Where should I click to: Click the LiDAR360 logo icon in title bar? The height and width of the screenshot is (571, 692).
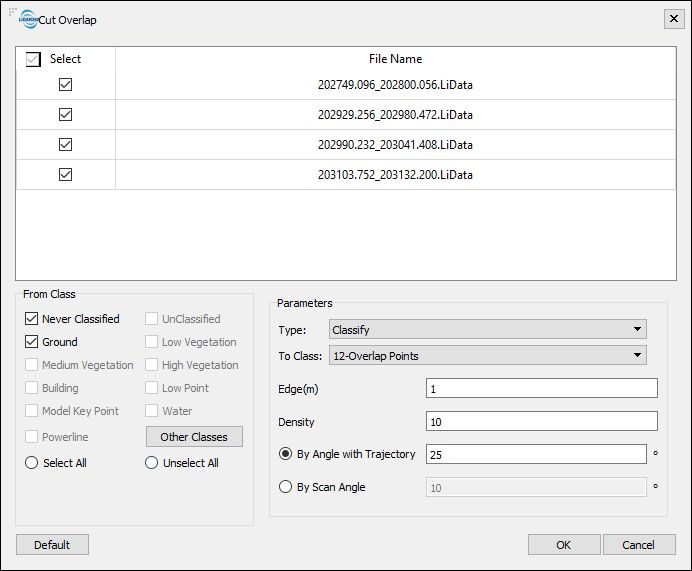coord(29,19)
